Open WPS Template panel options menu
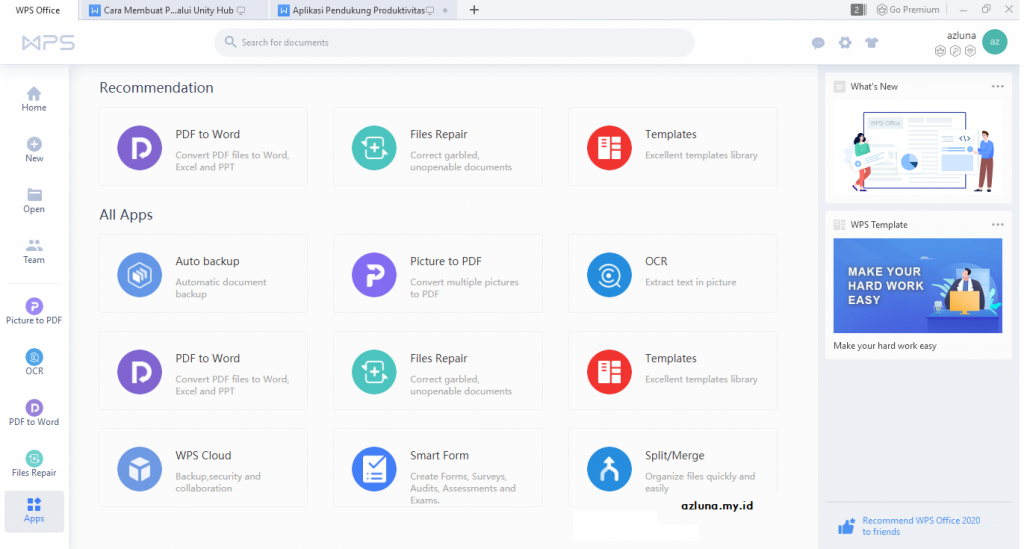Viewport: 1024px width, 549px height. point(997,225)
